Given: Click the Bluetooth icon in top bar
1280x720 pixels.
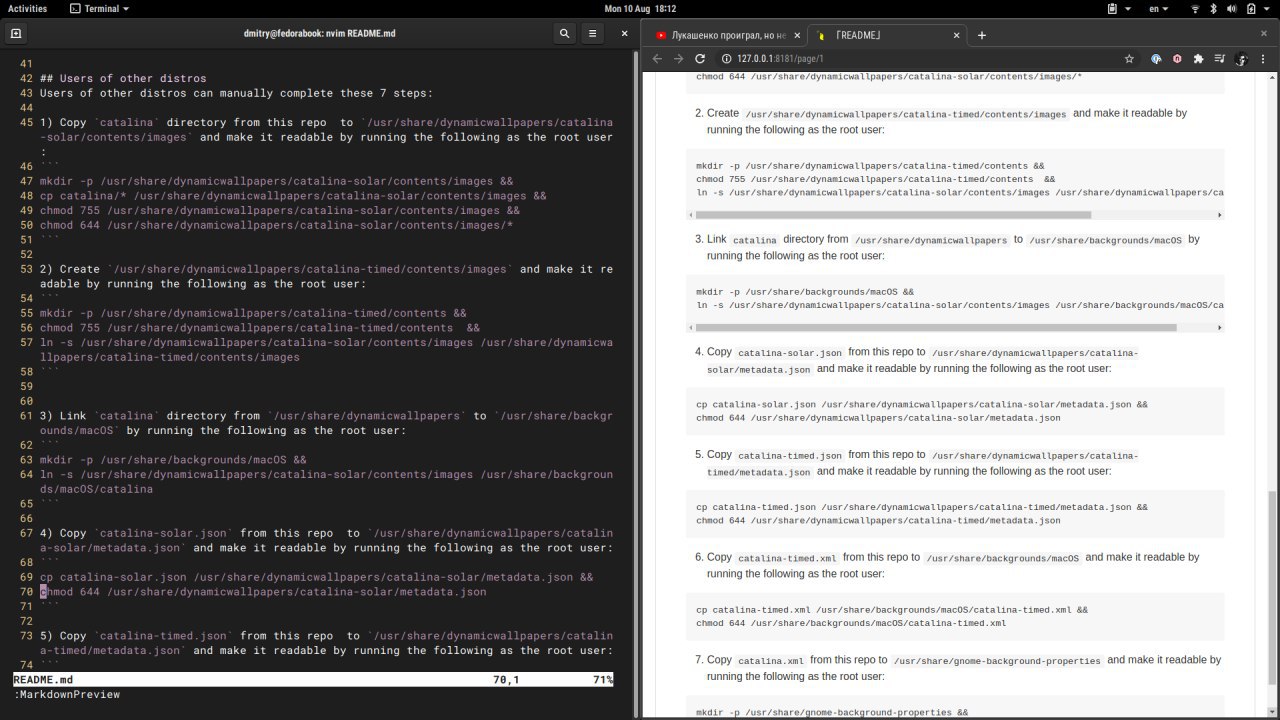Looking at the screenshot, I should coord(1213,8).
